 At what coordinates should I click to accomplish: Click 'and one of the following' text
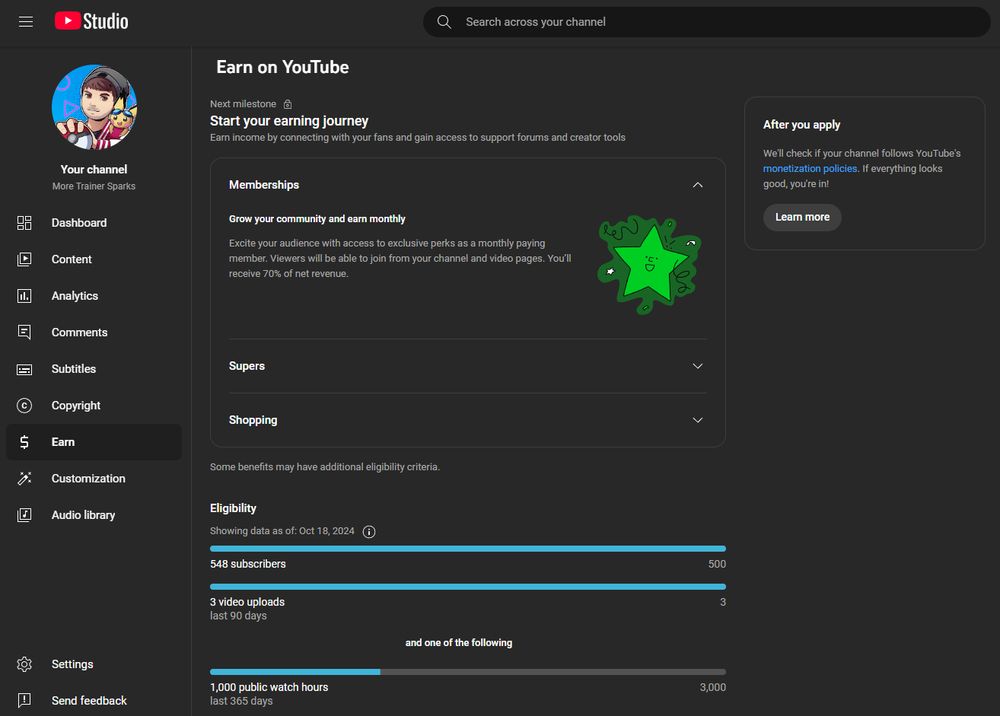(x=459, y=643)
